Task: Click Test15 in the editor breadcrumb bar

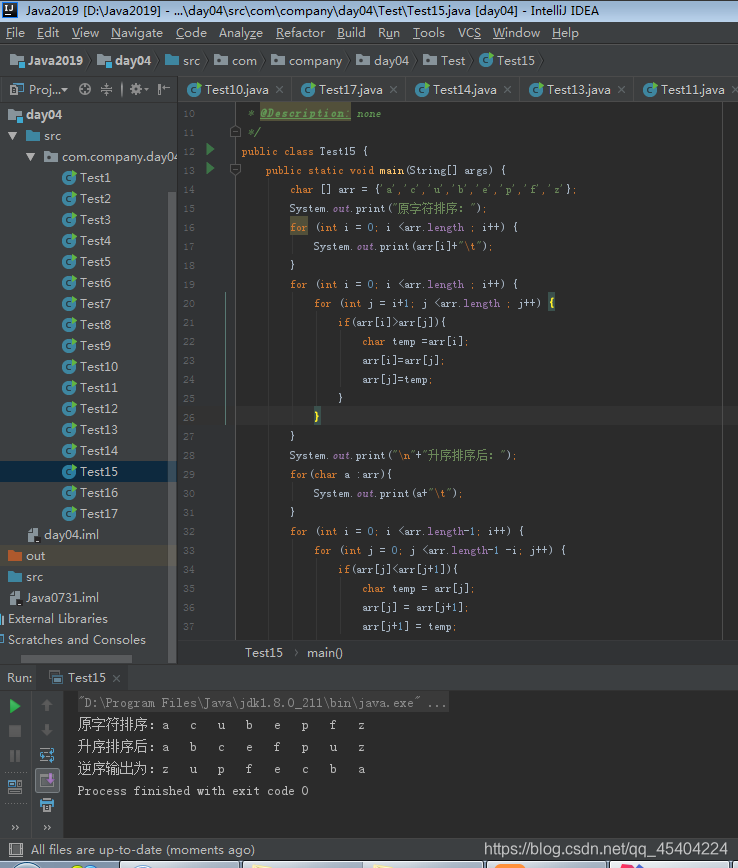Action: coord(264,653)
